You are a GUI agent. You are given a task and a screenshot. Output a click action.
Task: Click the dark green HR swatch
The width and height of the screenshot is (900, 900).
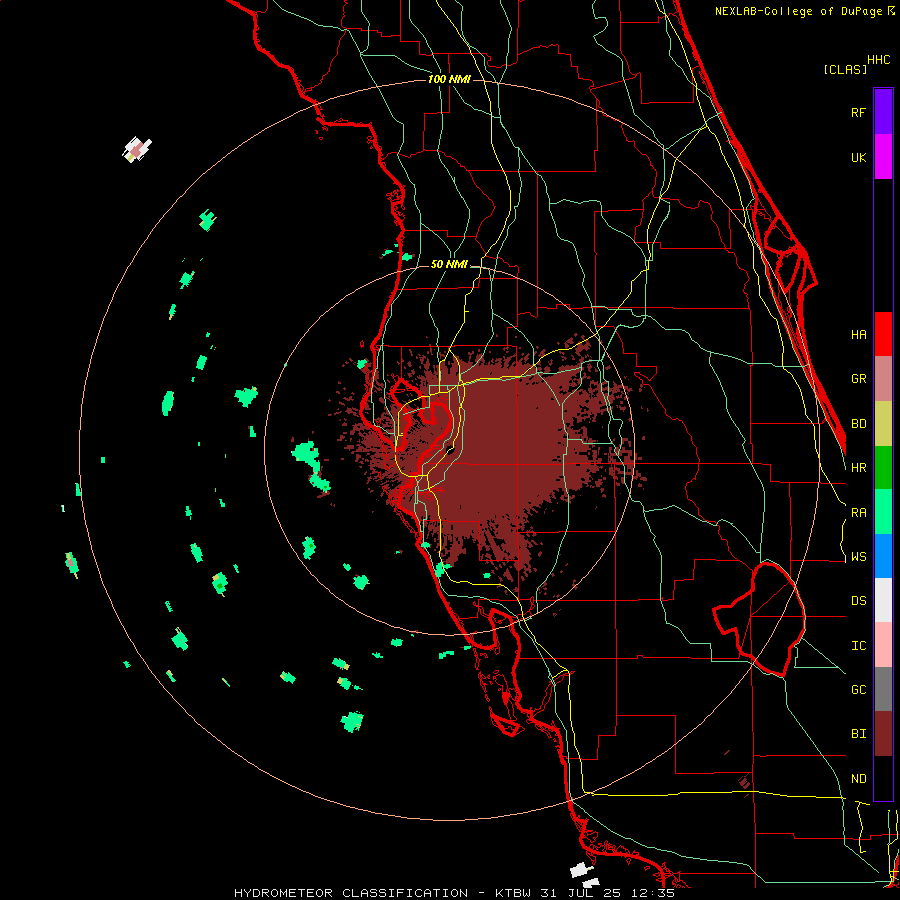[883, 468]
